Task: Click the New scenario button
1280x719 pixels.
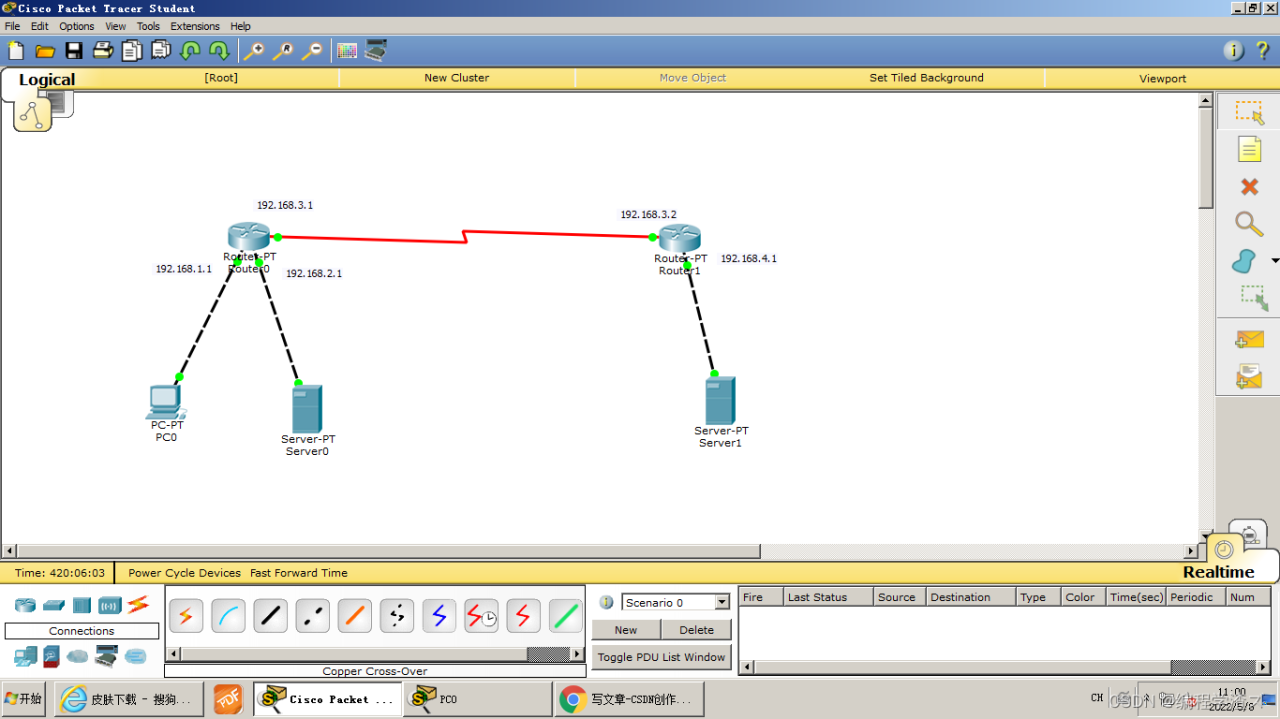Action: (x=626, y=630)
